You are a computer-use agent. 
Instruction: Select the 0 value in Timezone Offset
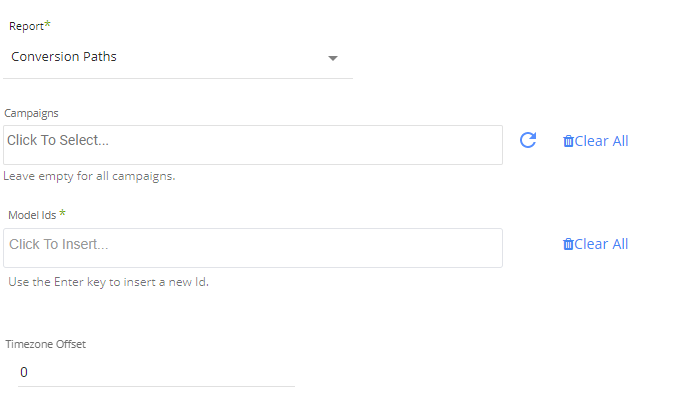[x=24, y=372]
